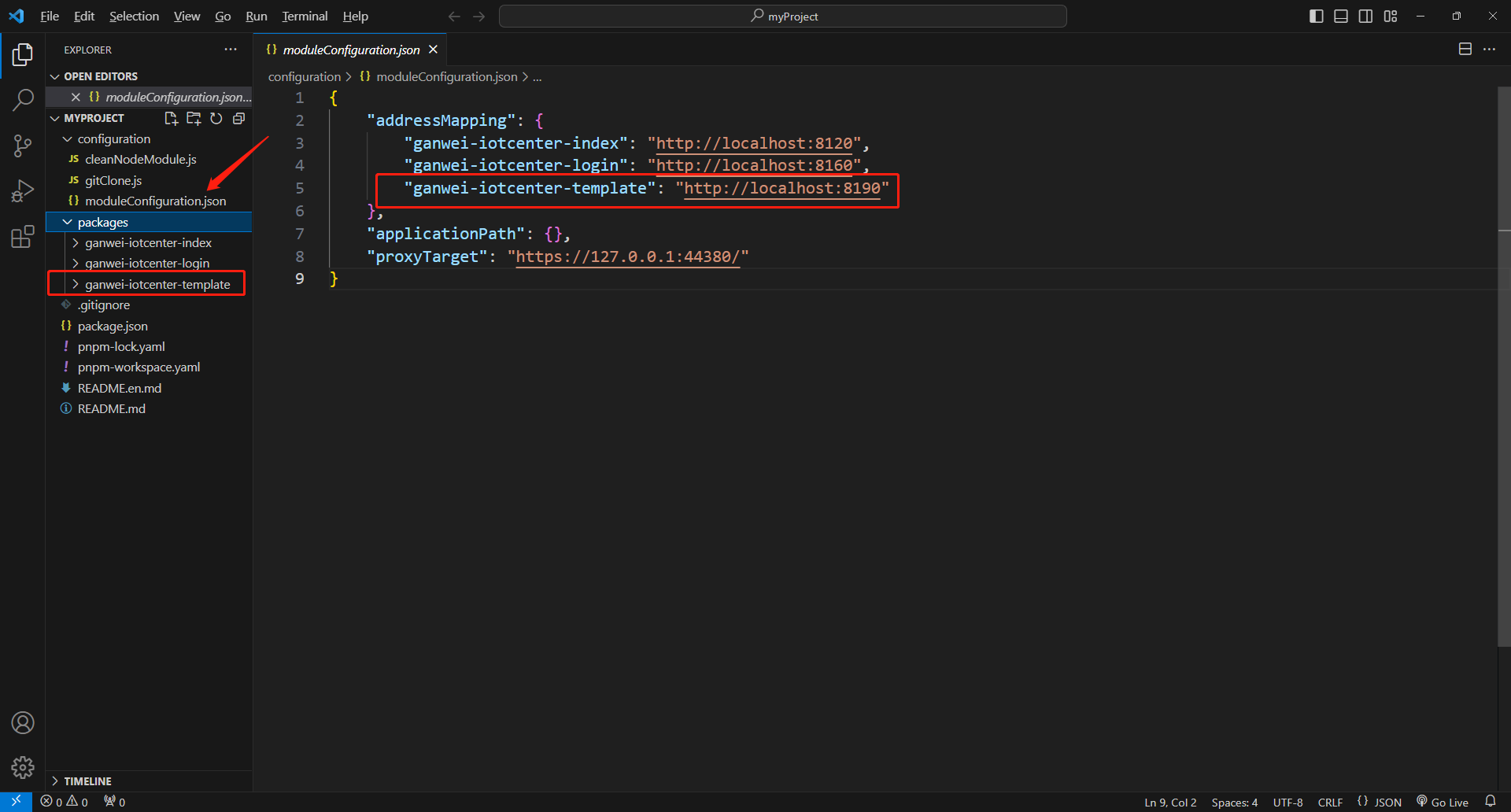Toggle the secondary side bar layout button
The width and height of the screenshot is (1511, 812).
coord(1365,16)
